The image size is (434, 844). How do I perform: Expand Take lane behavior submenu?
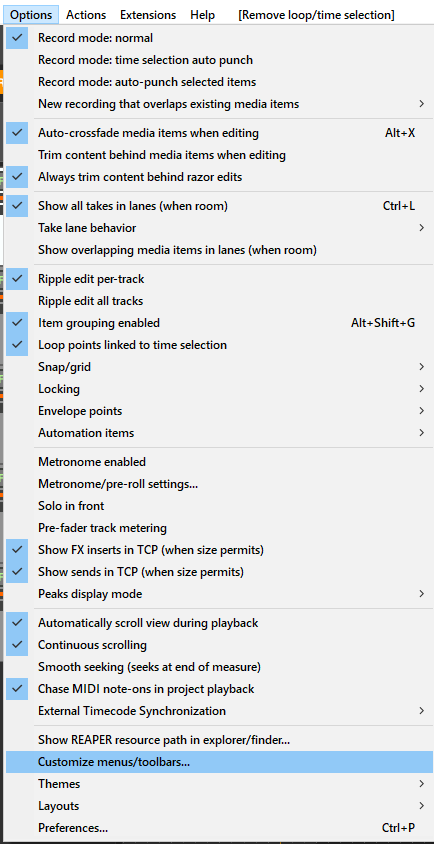[219, 228]
